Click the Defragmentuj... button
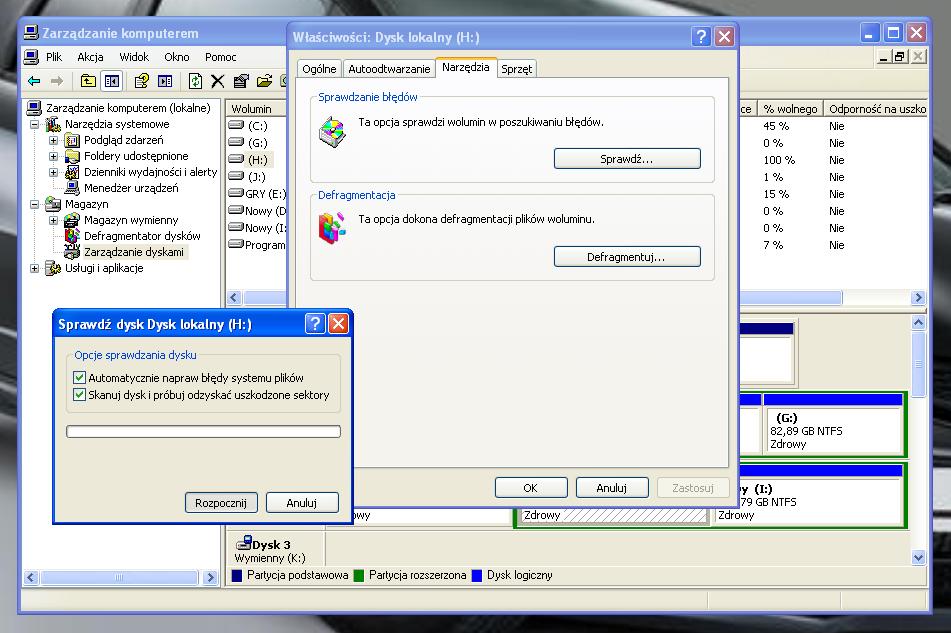 (627, 257)
